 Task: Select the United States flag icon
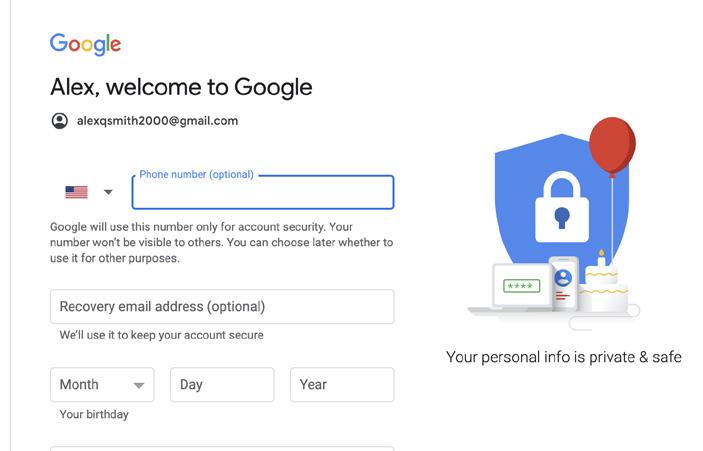tap(76, 192)
